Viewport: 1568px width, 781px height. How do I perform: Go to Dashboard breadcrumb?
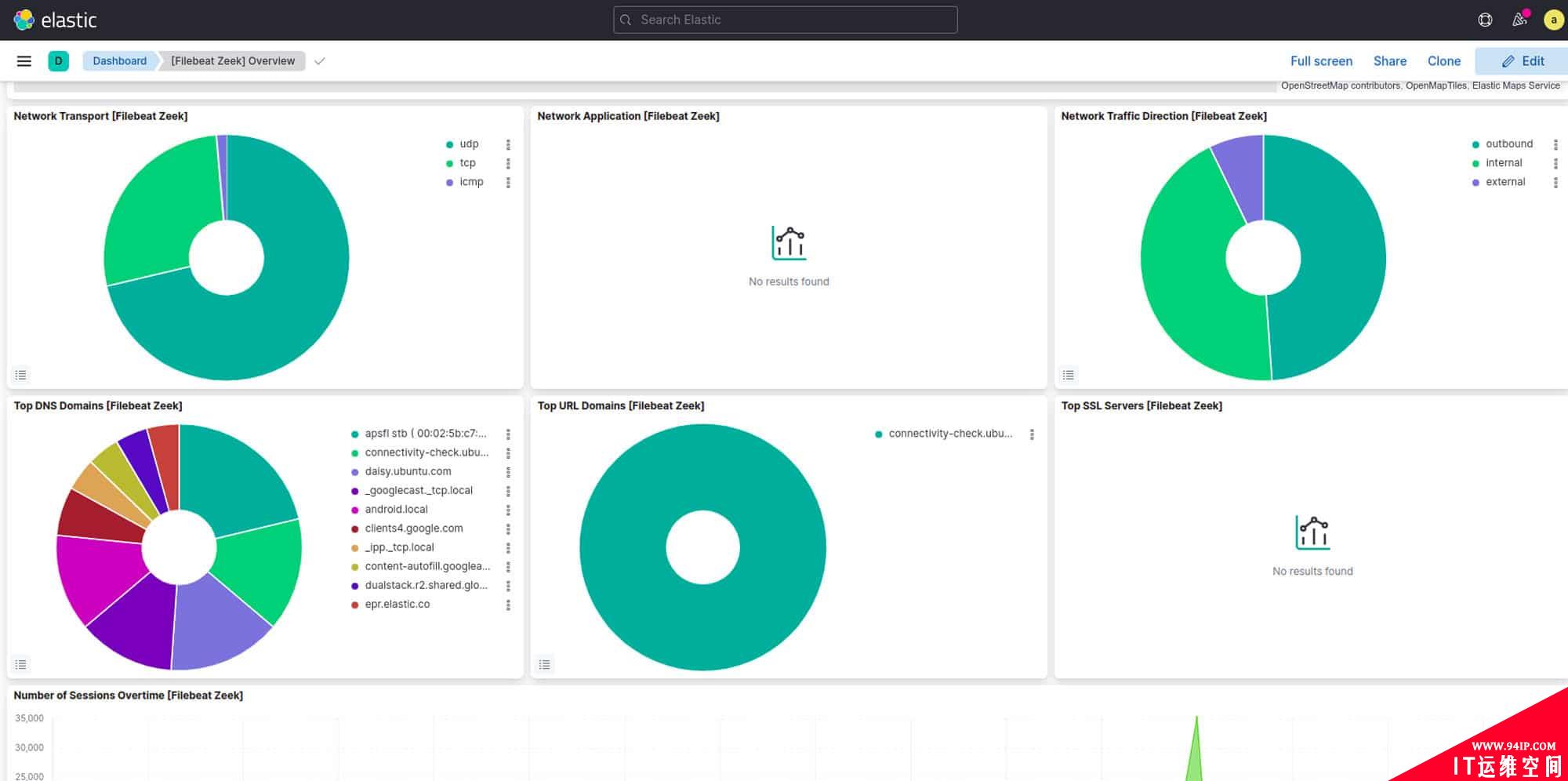[x=119, y=61]
